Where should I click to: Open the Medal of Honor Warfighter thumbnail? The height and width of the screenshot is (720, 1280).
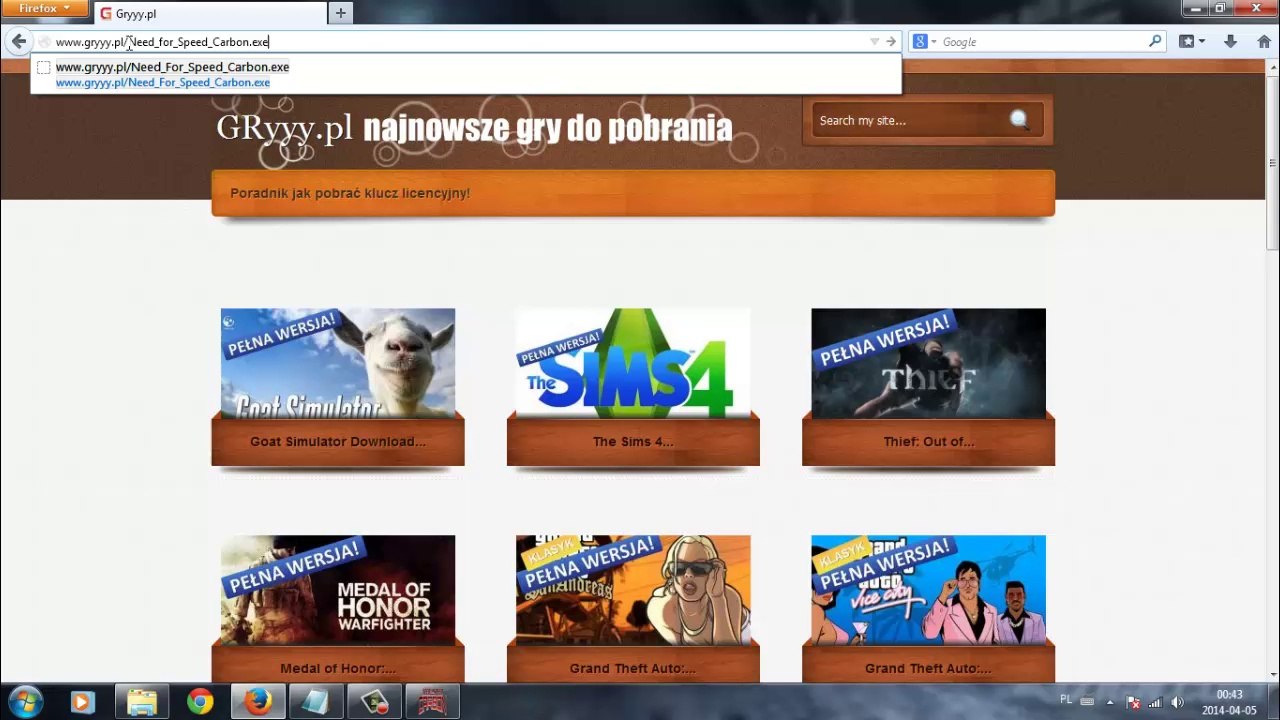tap(338, 590)
